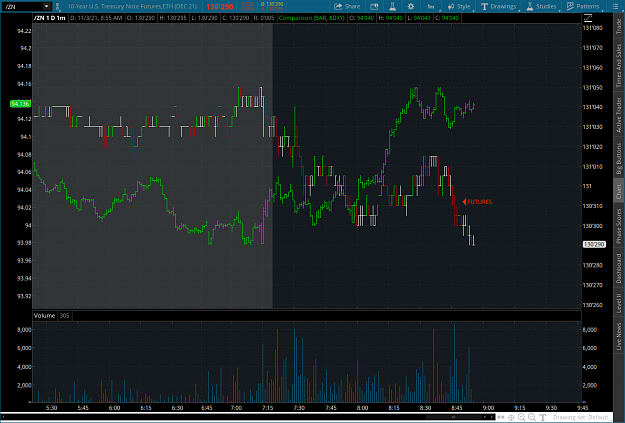This screenshot has height=423, width=625.
Task: Click the text drawing T icon
Action: pyautogui.click(x=542, y=417)
